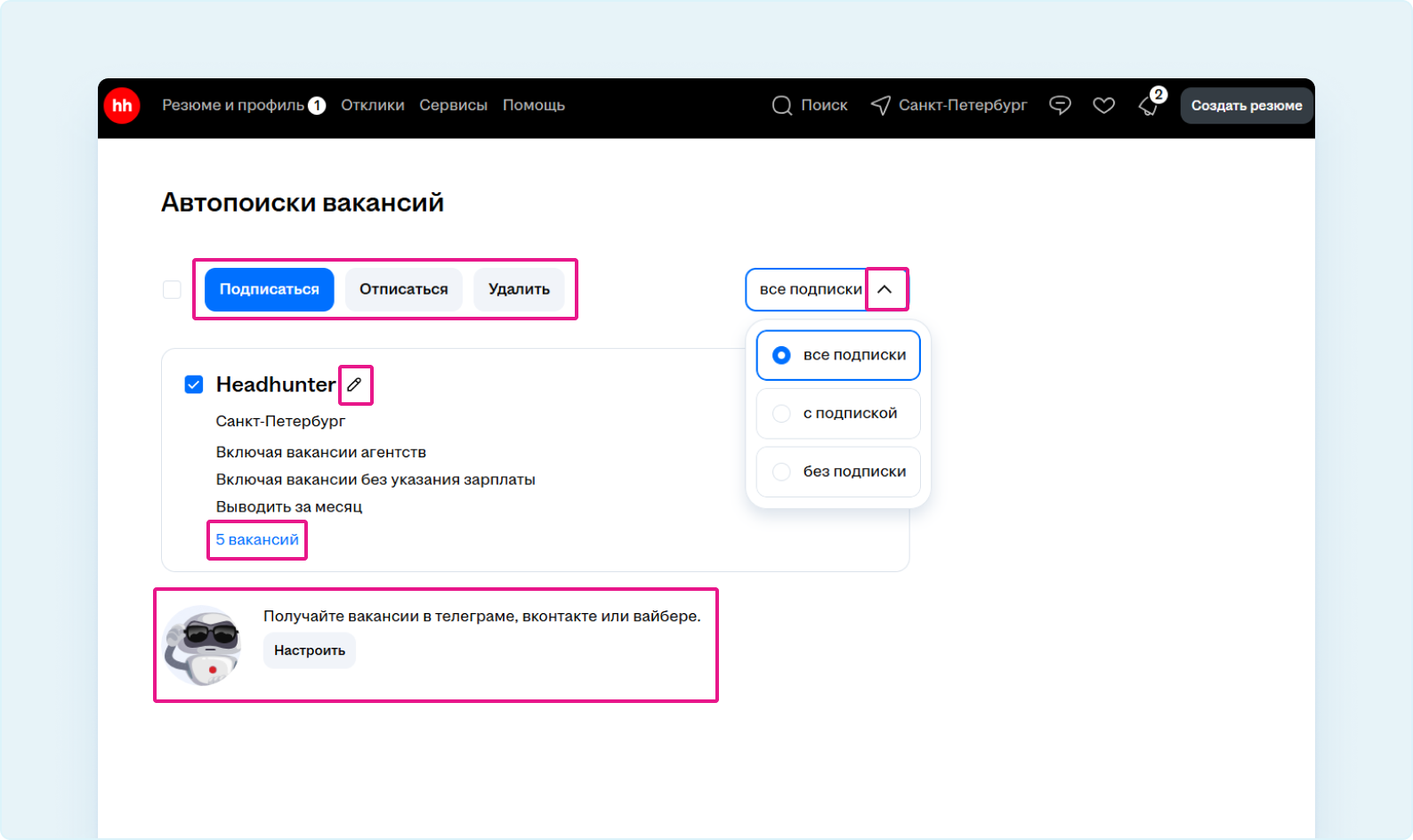
Task: Open the hh logo home page
Action: pyautogui.click(x=122, y=106)
